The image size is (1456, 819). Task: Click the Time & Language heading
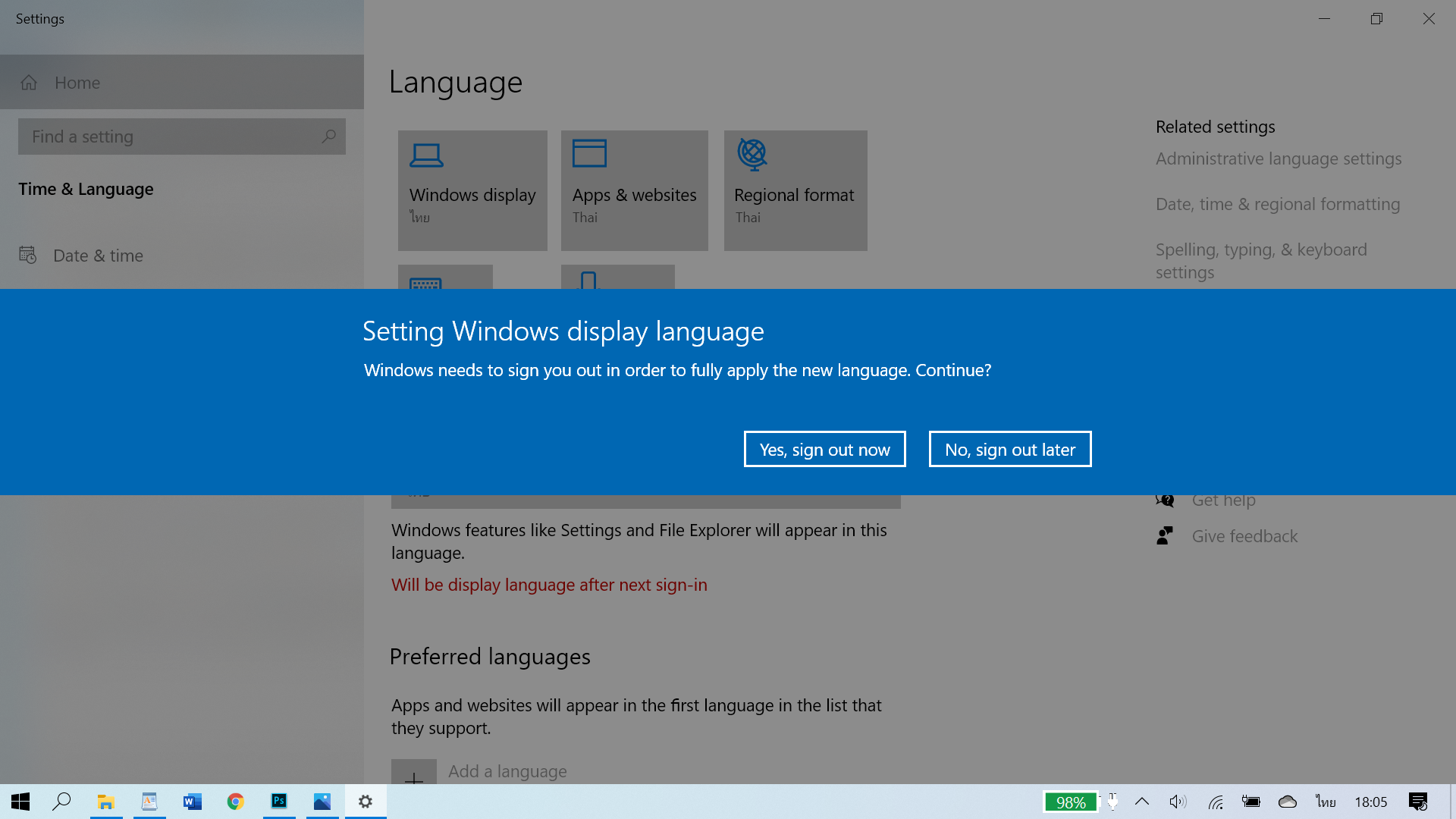click(x=86, y=189)
